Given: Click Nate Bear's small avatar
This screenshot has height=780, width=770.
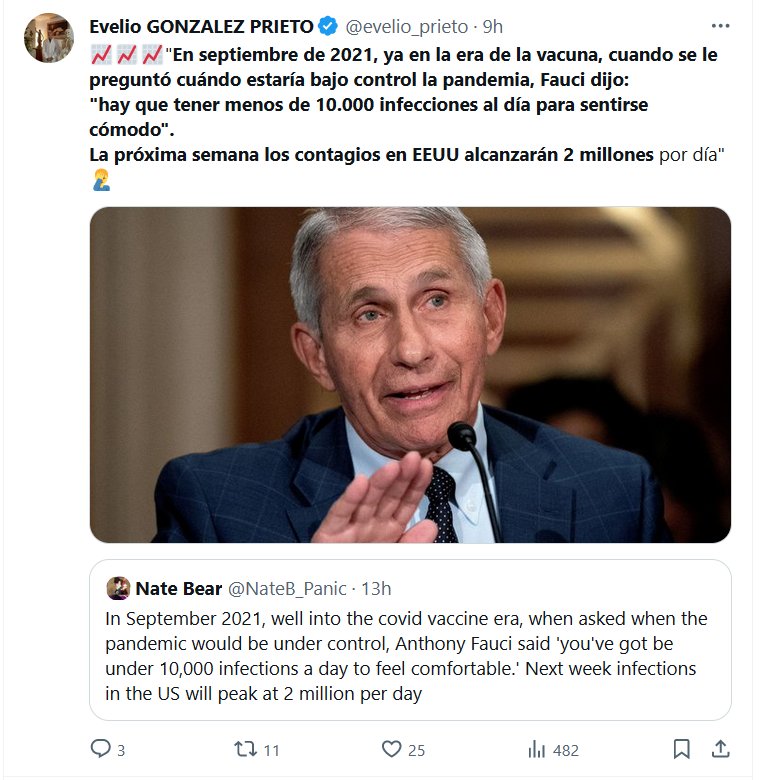Looking at the screenshot, I should coord(117,588).
